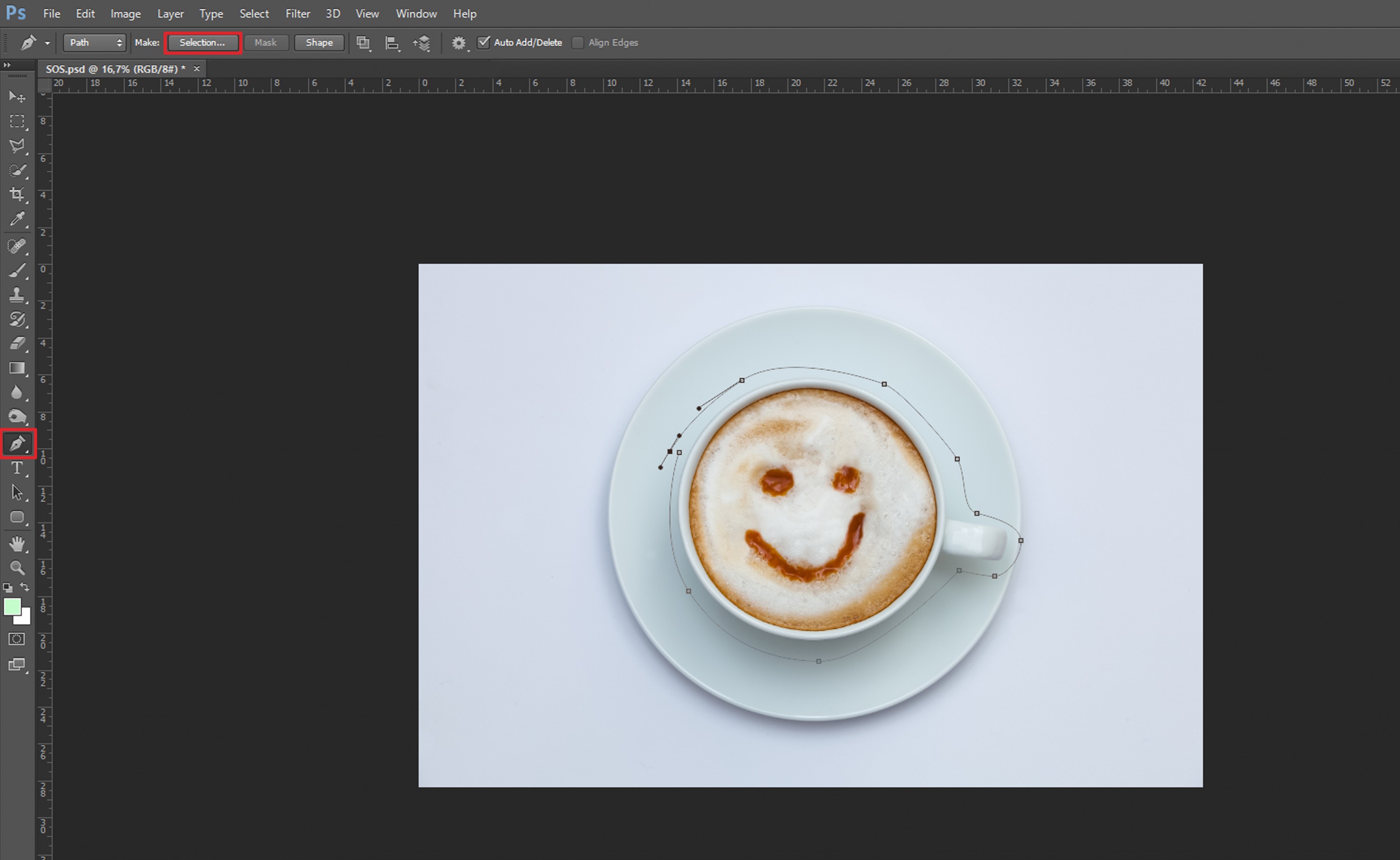Screen dimensions: 1400x860
Task: Reset default foreground and background colors
Action: pyautogui.click(x=8, y=587)
